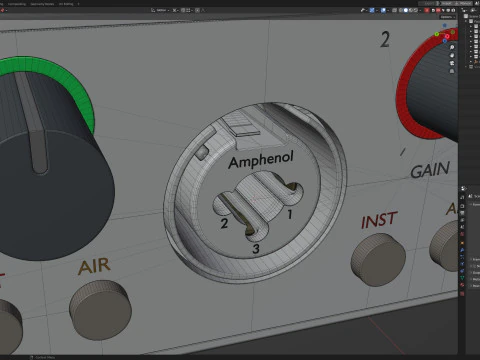Open the Scene properties tab
The image size is (480, 360).
point(462,227)
